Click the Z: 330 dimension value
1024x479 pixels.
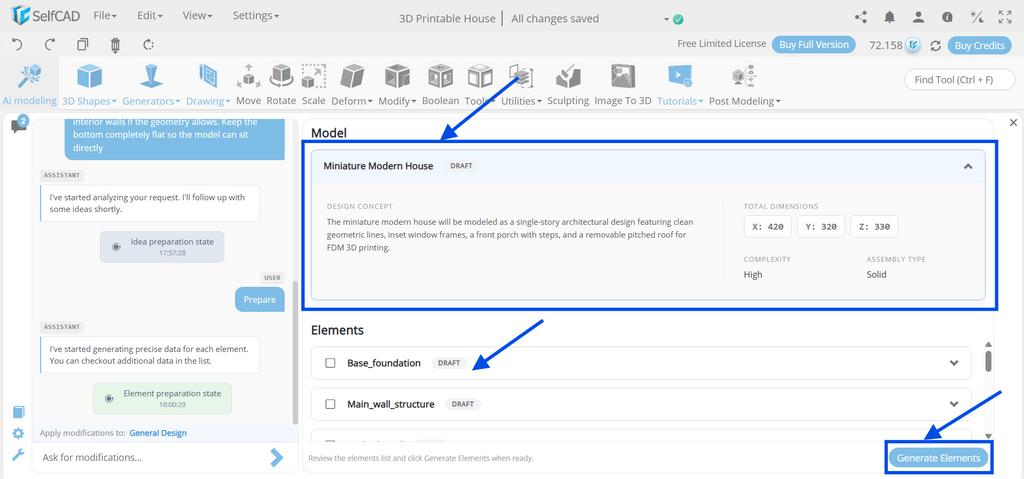click(874, 227)
